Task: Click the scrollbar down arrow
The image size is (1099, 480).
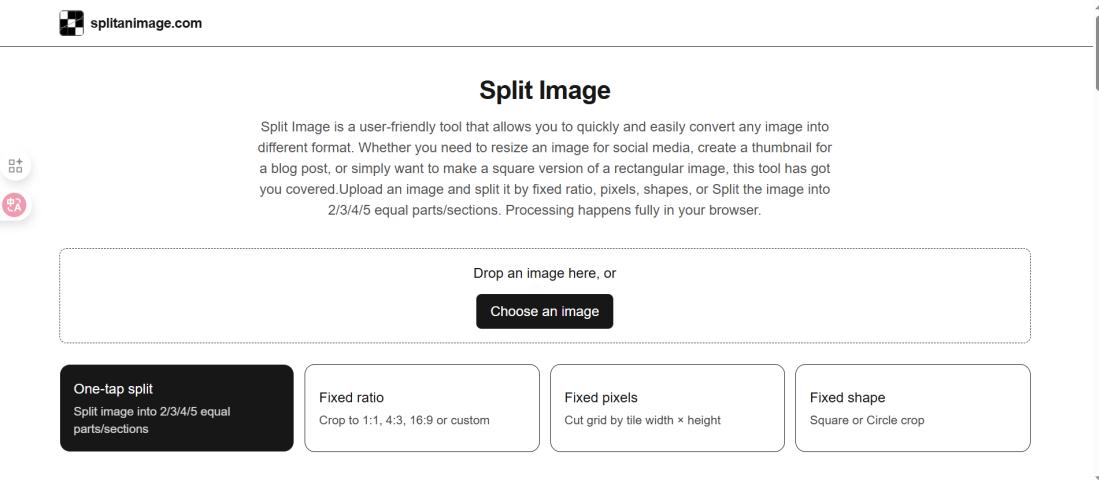Action: 1097,475
